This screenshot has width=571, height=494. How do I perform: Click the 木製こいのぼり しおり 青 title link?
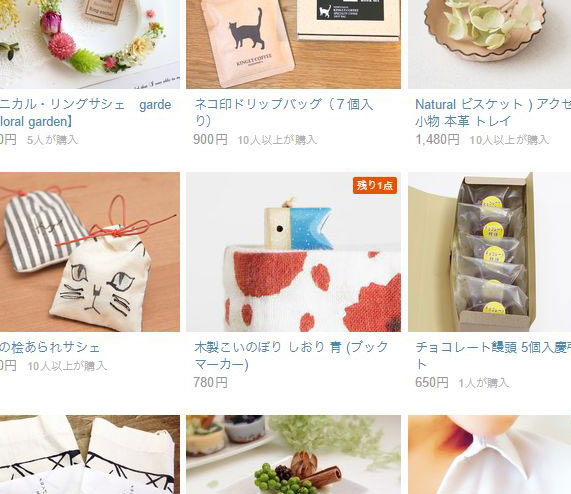[291, 356]
